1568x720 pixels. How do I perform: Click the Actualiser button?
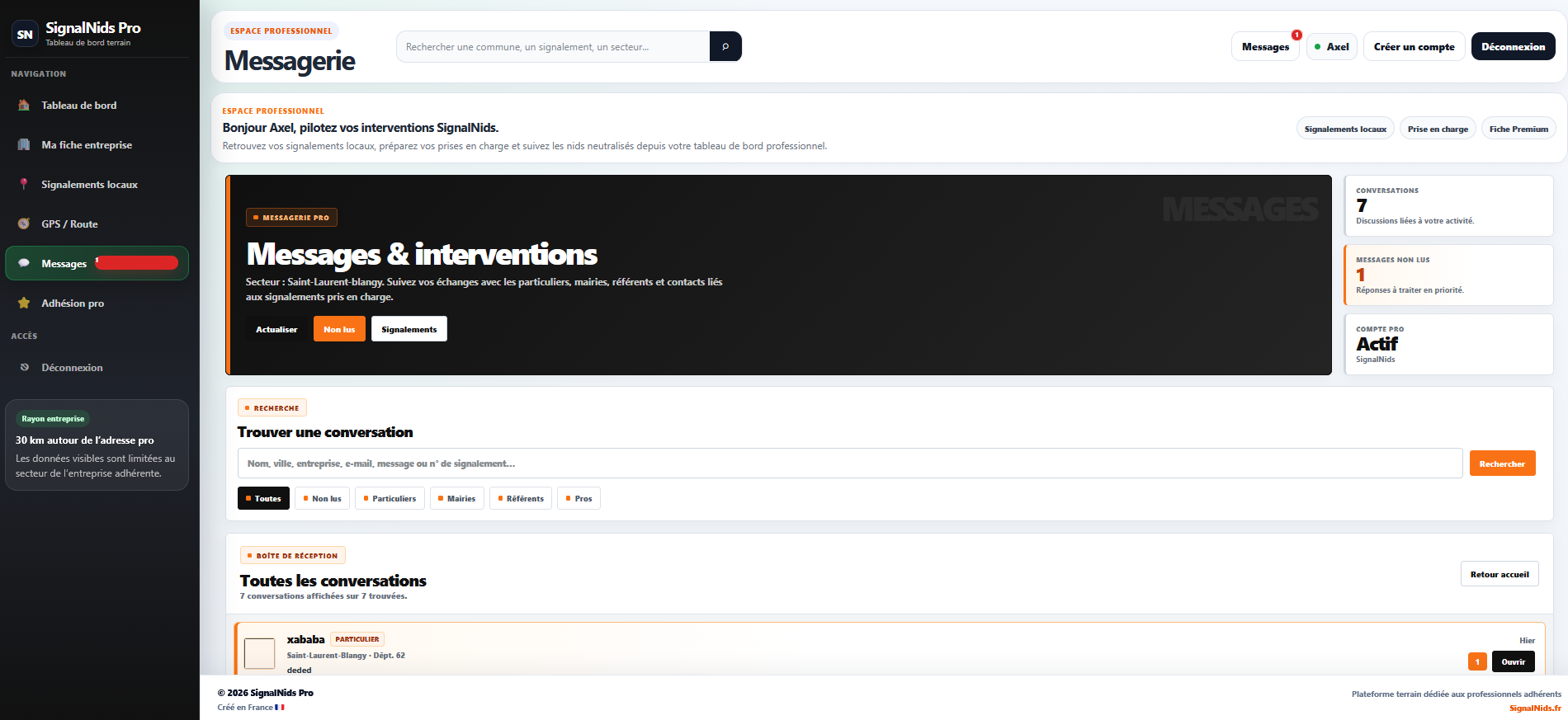276,329
